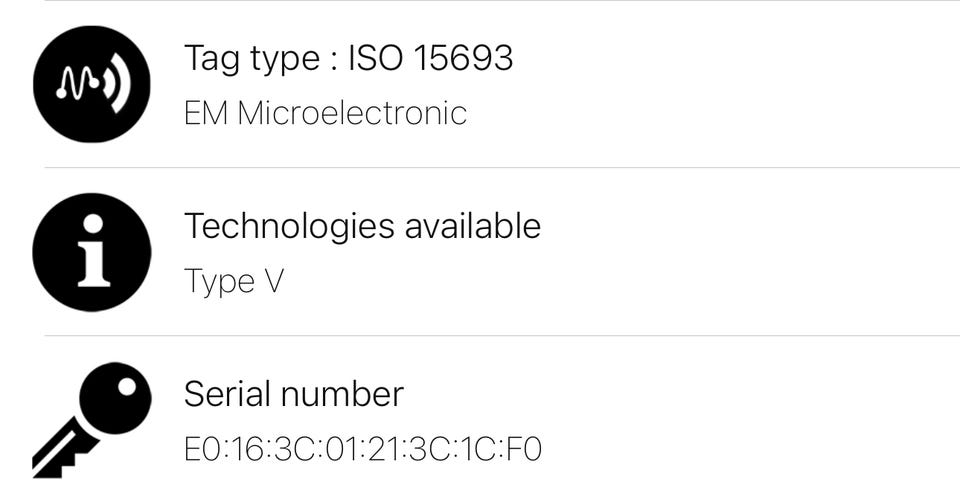Click the divider line below Type V

tap(500, 335)
